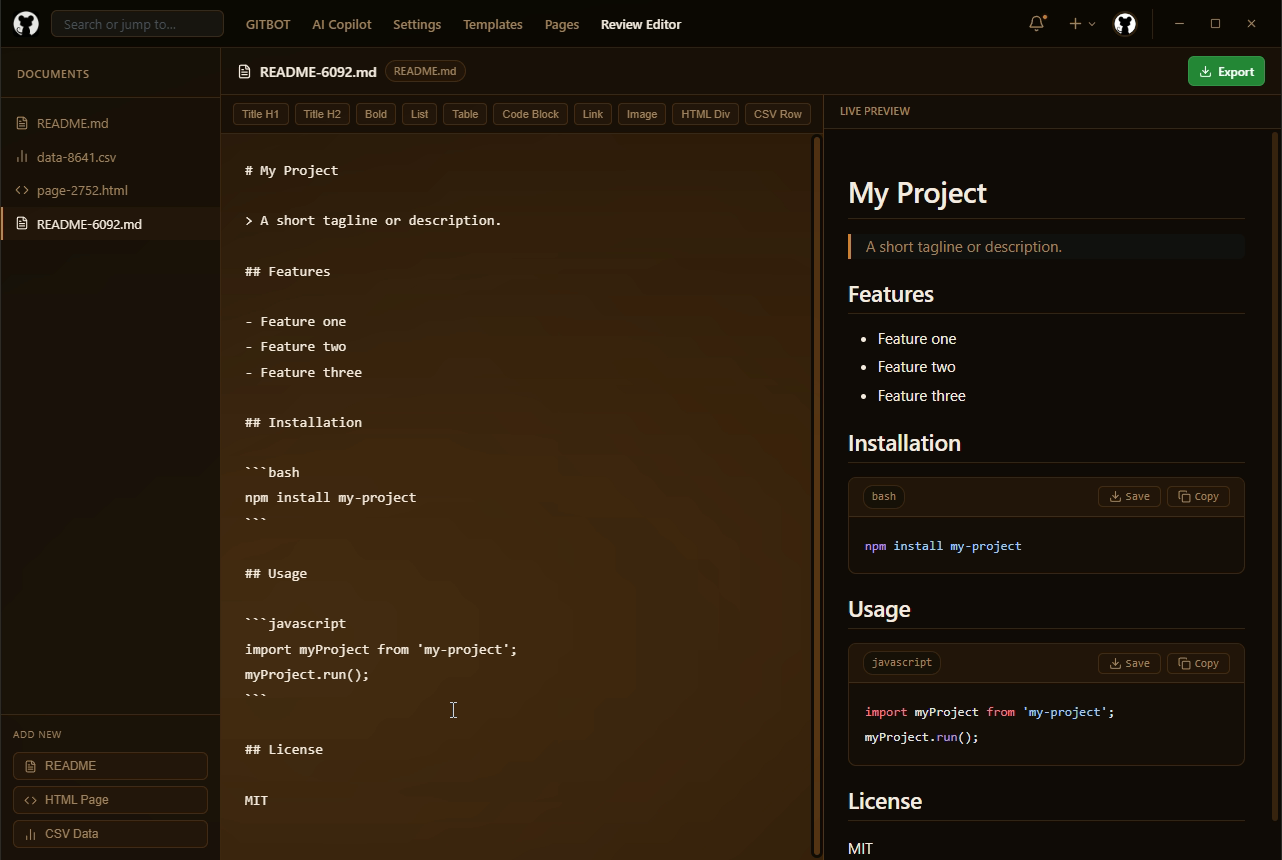This screenshot has width=1282, height=860.
Task: Click the file icon beside README-6092.md title
Action: click(x=244, y=72)
